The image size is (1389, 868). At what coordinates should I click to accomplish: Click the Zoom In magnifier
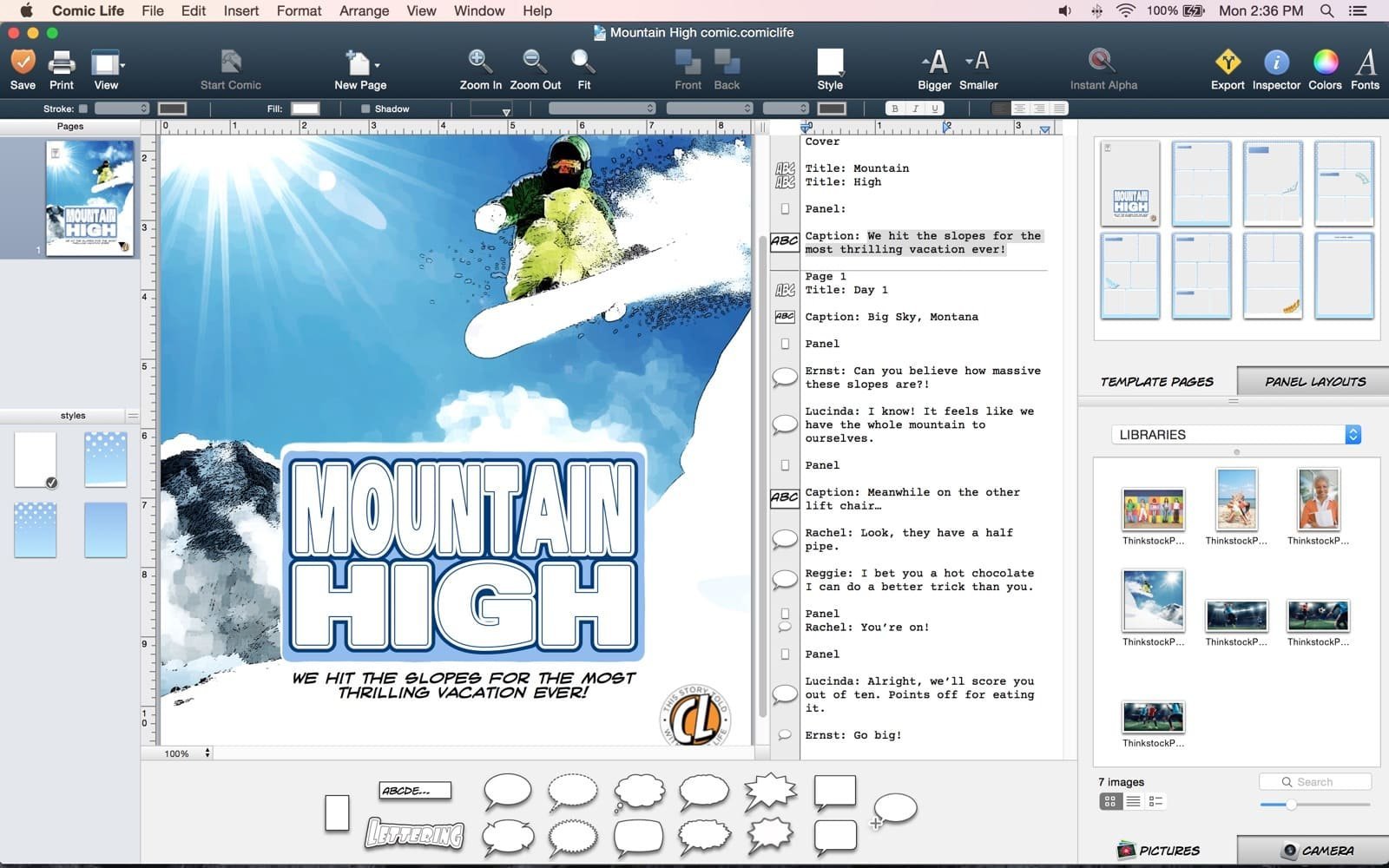[479, 62]
